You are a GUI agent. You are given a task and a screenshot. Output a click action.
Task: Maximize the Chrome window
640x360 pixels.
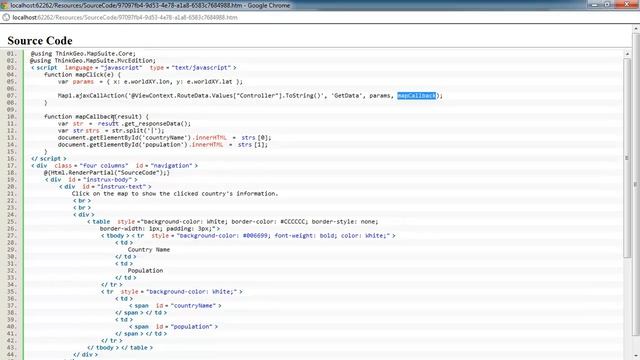click(607, 4)
